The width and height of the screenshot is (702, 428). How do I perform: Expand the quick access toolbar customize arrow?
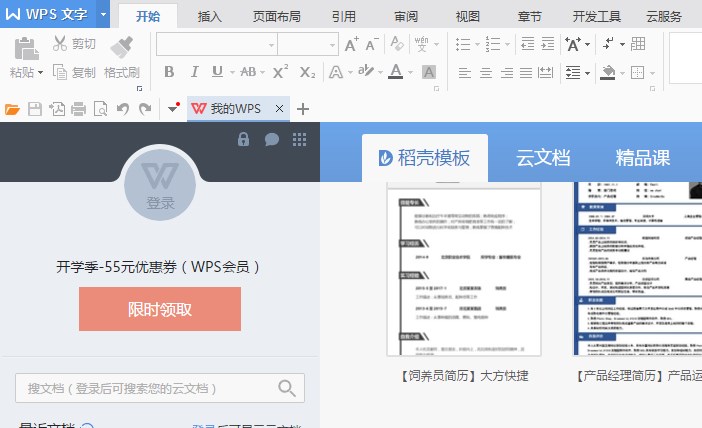click(x=173, y=108)
